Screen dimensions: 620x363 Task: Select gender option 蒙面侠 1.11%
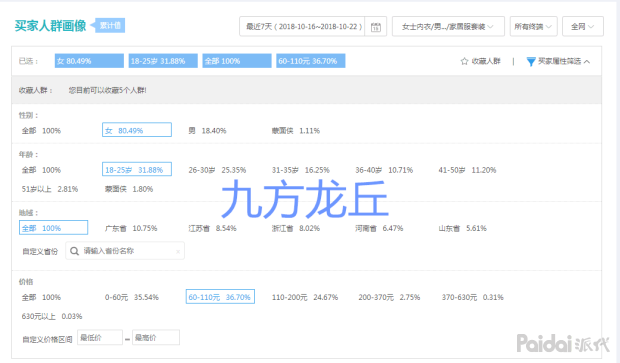tap(296, 130)
